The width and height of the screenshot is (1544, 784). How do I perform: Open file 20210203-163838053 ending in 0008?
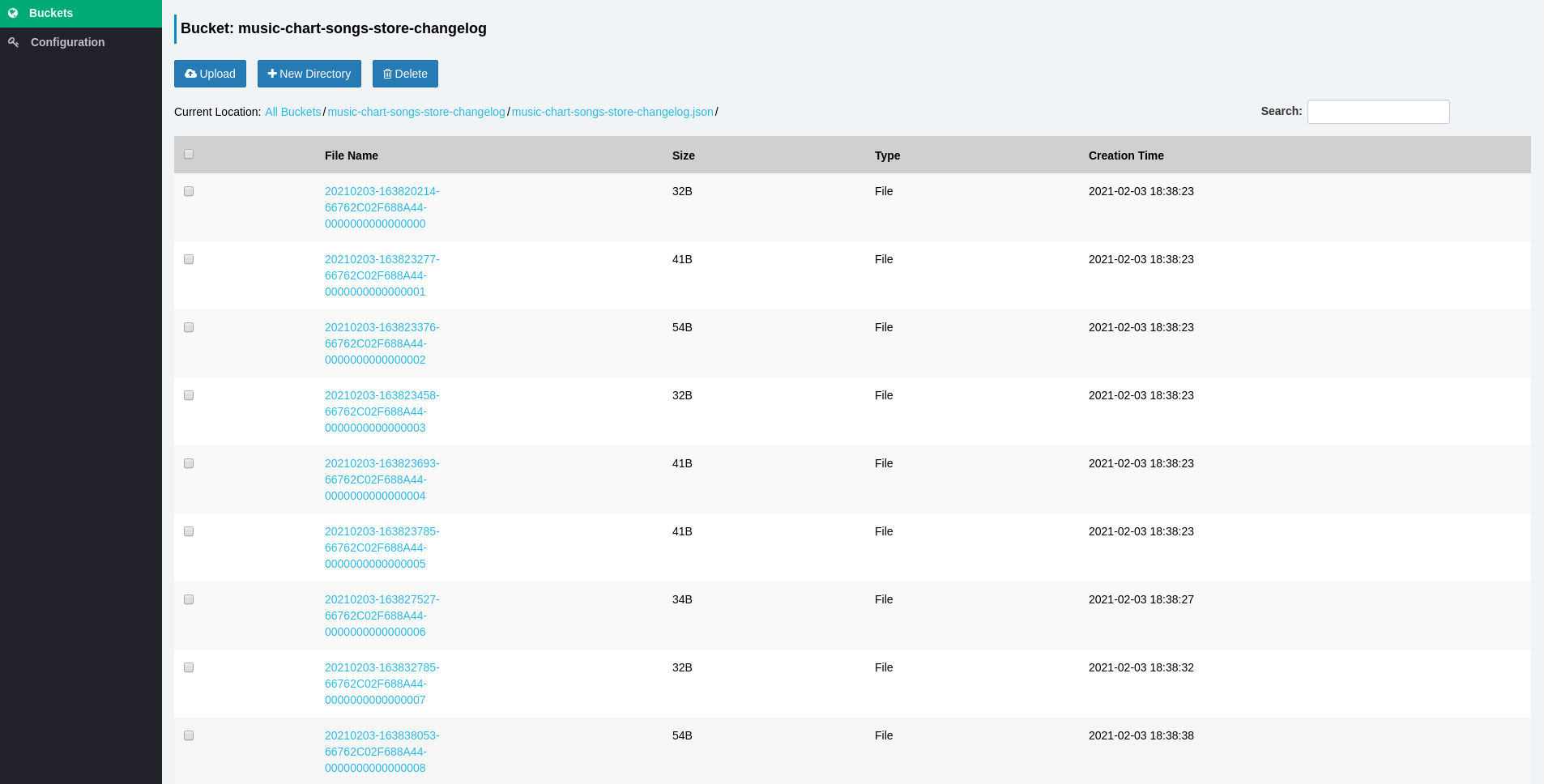click(x=382, y=752)
